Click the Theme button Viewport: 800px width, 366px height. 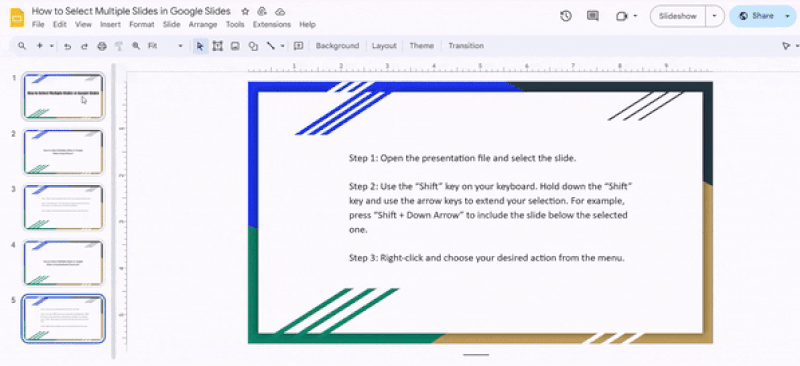click(x=421, y=46)
